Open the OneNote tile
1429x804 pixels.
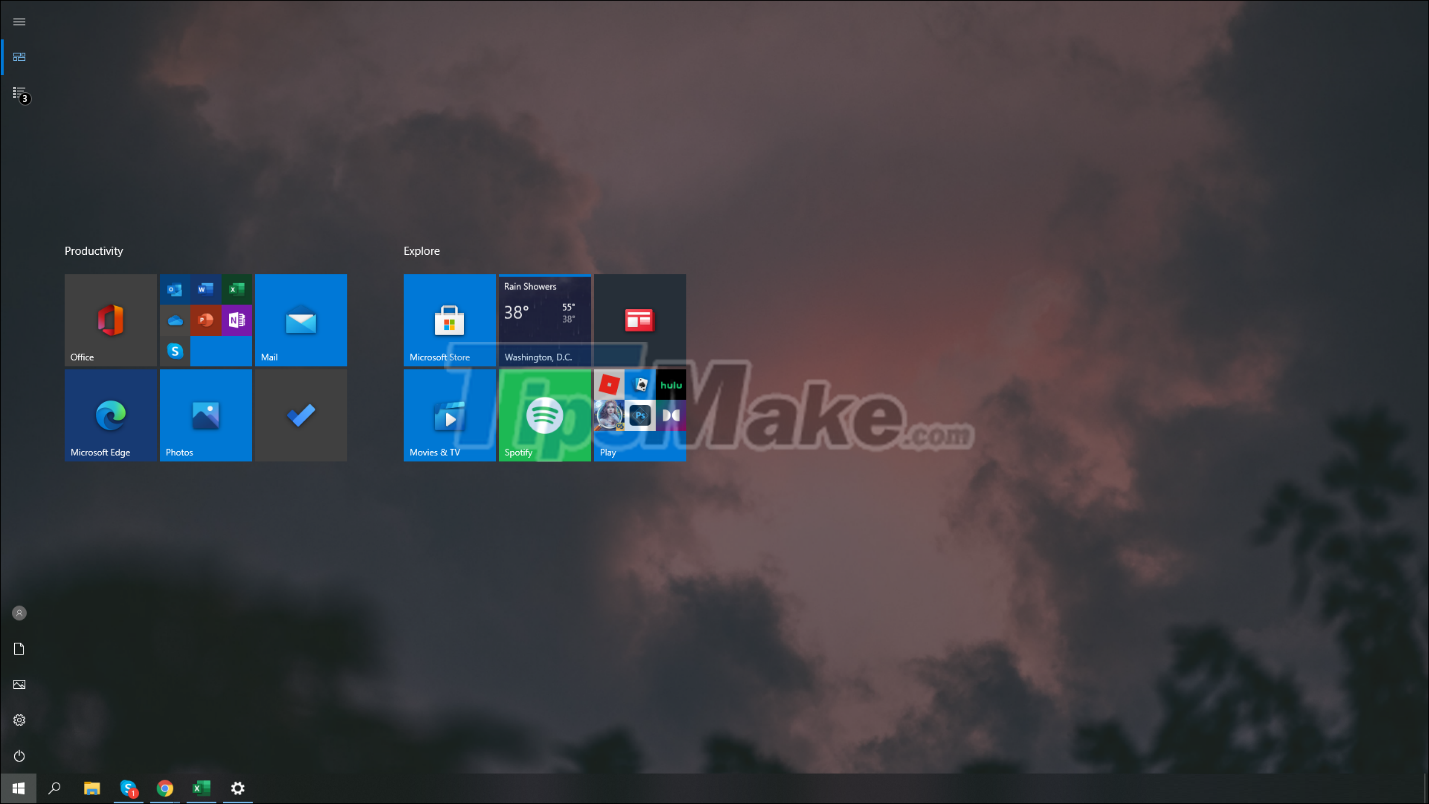click(237, 320)
